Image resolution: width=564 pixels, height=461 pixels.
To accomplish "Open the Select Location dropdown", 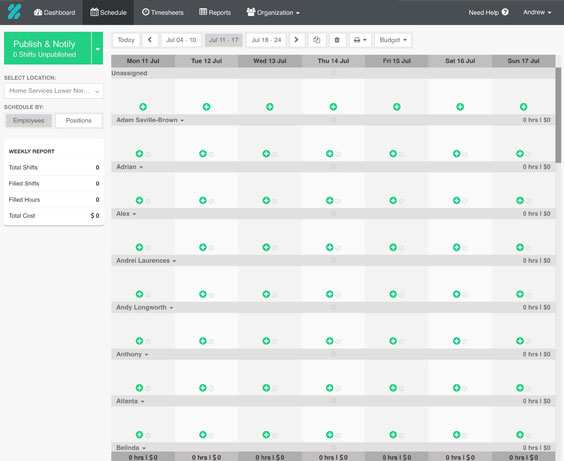I will 54,91.
